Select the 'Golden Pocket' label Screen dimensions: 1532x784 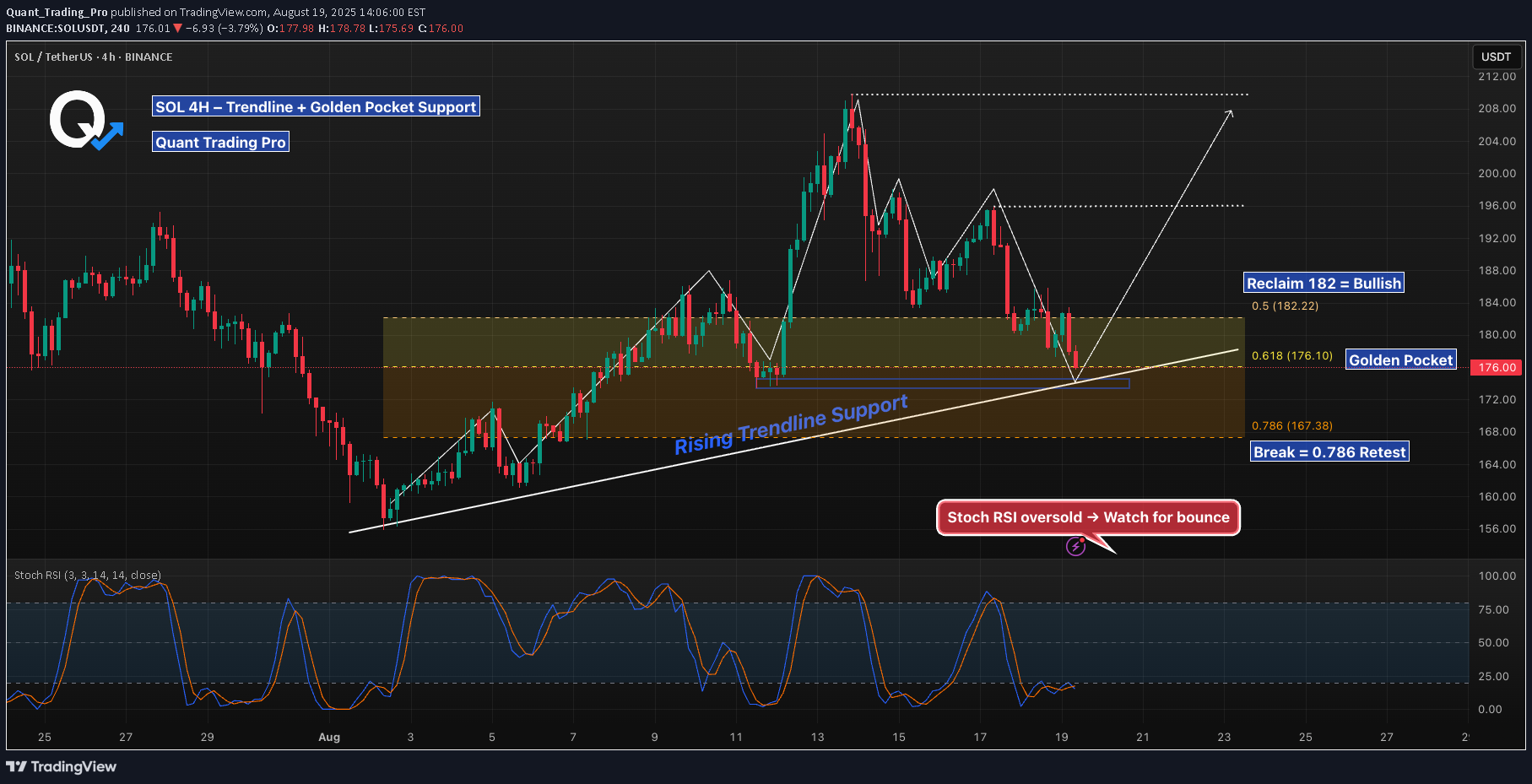pyautogui.click(x=1401, y=360)
